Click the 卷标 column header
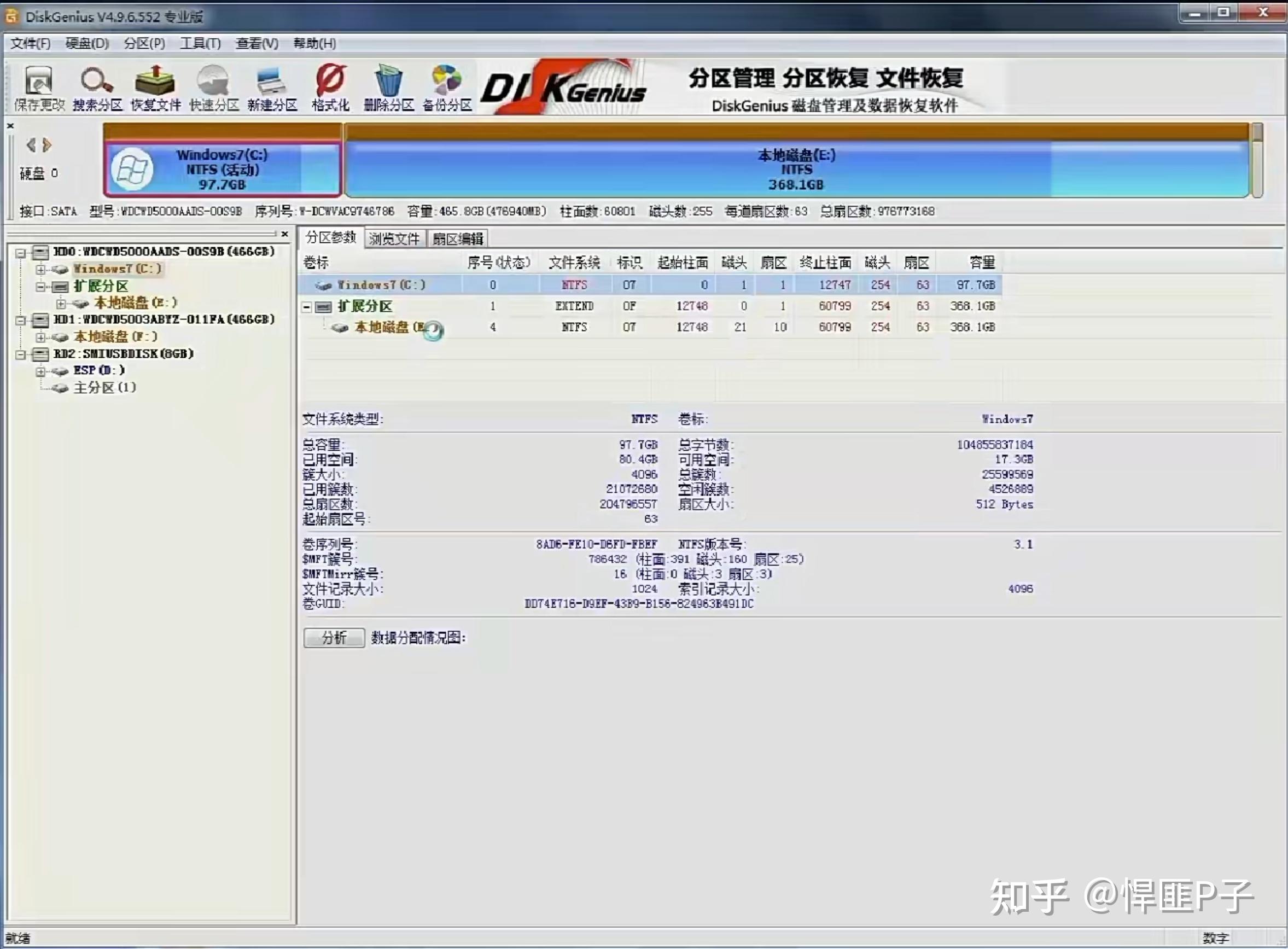 pos(316,263)
